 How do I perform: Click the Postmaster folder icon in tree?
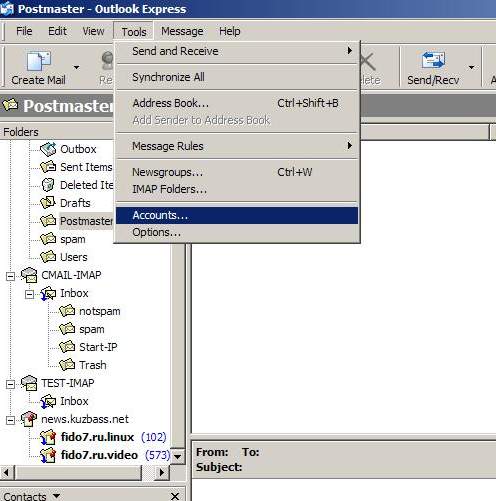point(48,221)
